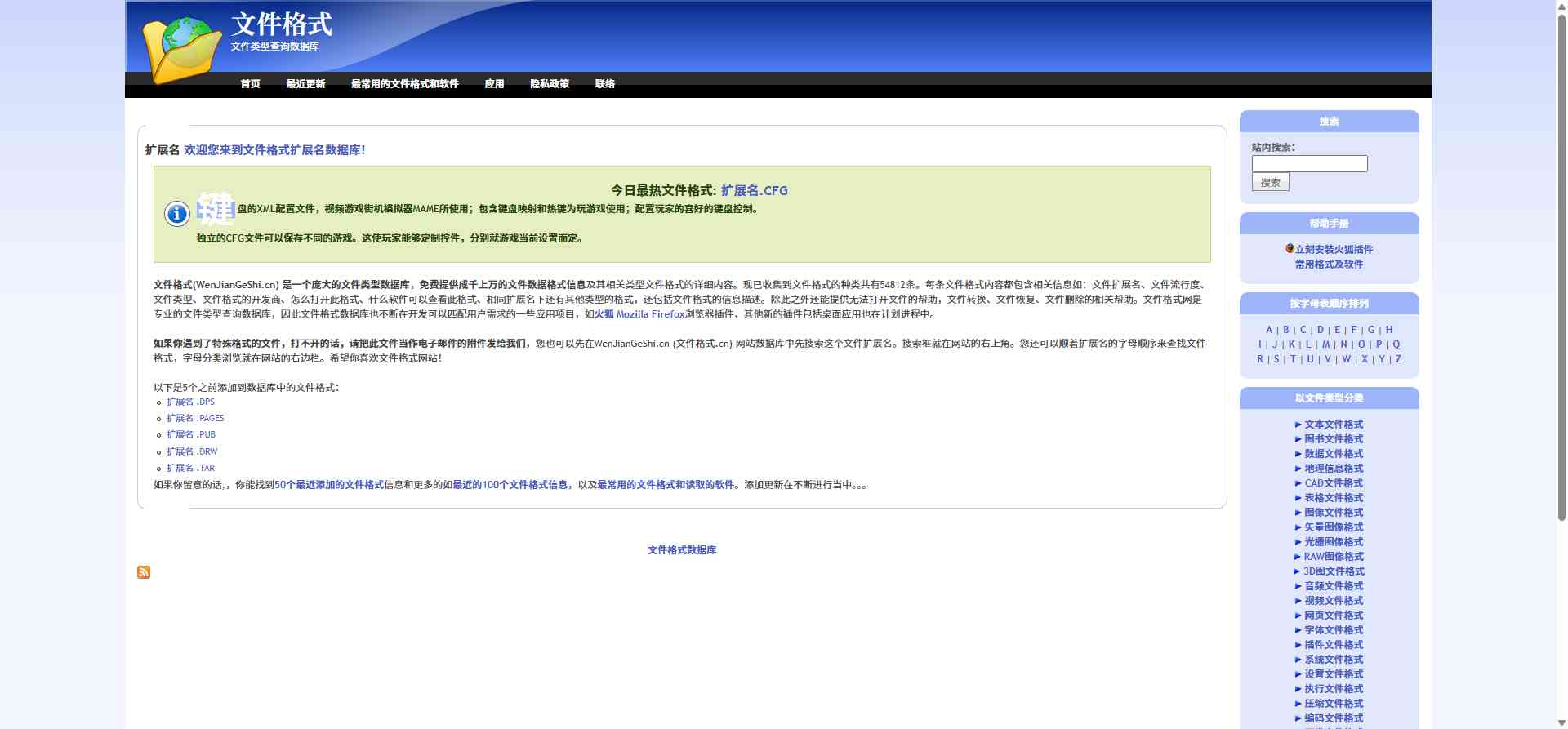1568x729 pixels.
Task: Click the 文件格式数据库 footer link
Action: 681,550
